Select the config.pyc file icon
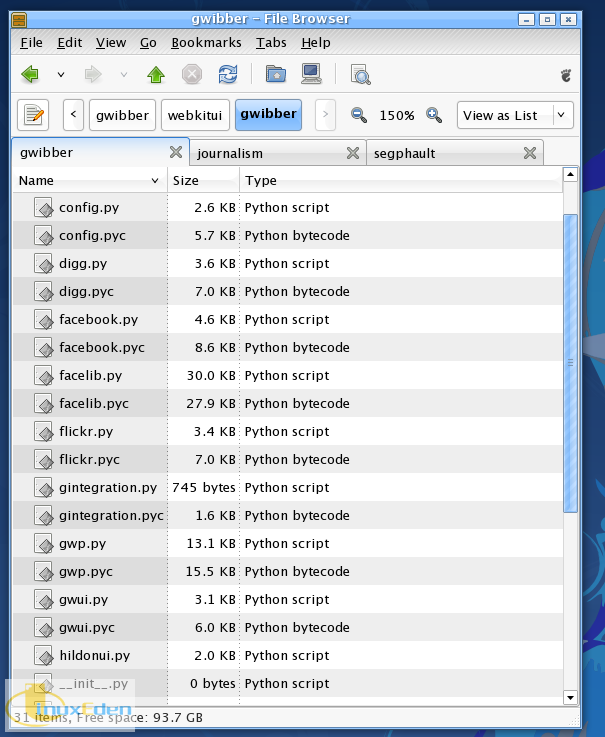The width and height of the screenshot is (605, 737). 44,235
